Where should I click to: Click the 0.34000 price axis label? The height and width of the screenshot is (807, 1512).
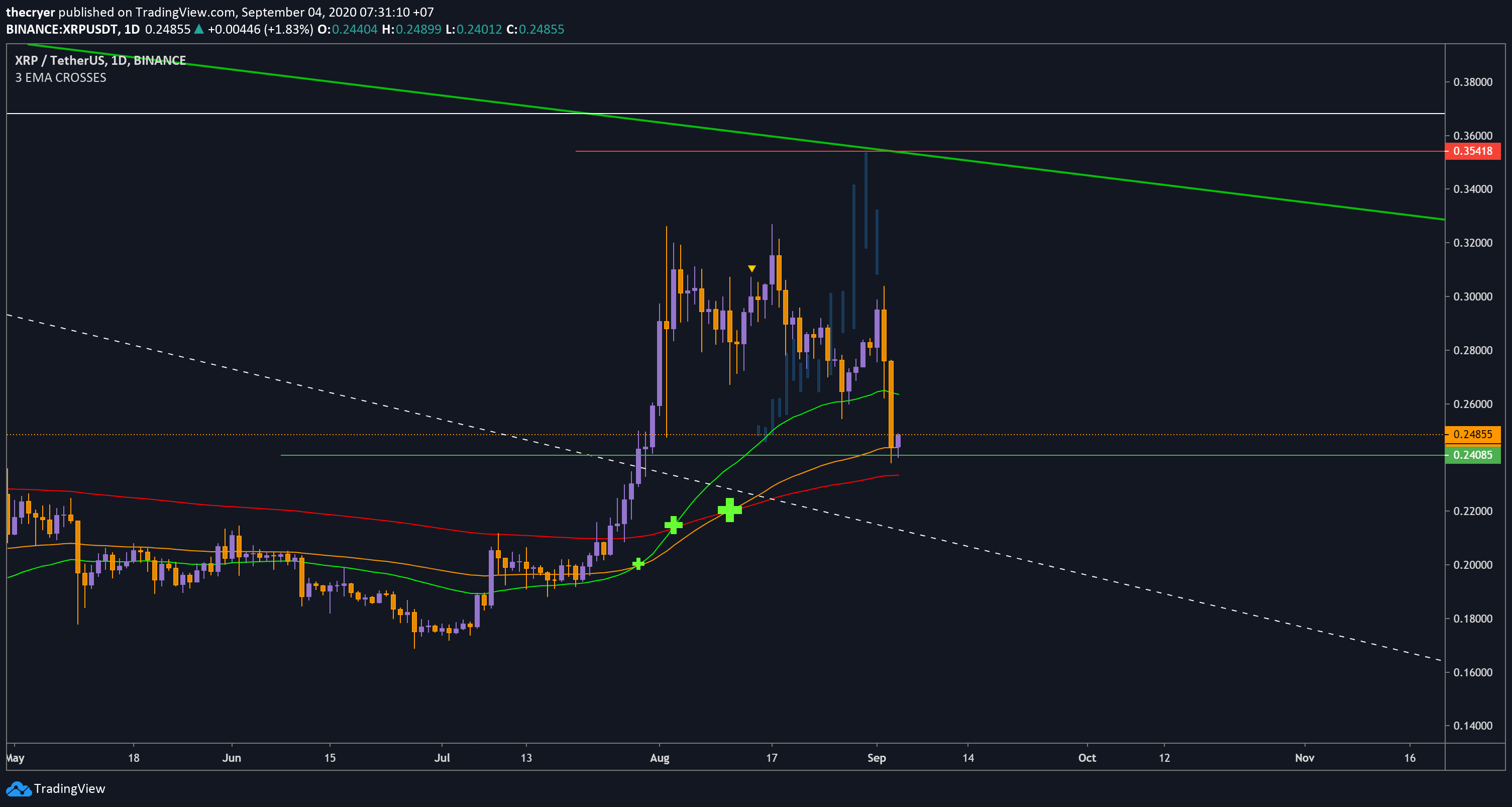[x=1473, y=189]
